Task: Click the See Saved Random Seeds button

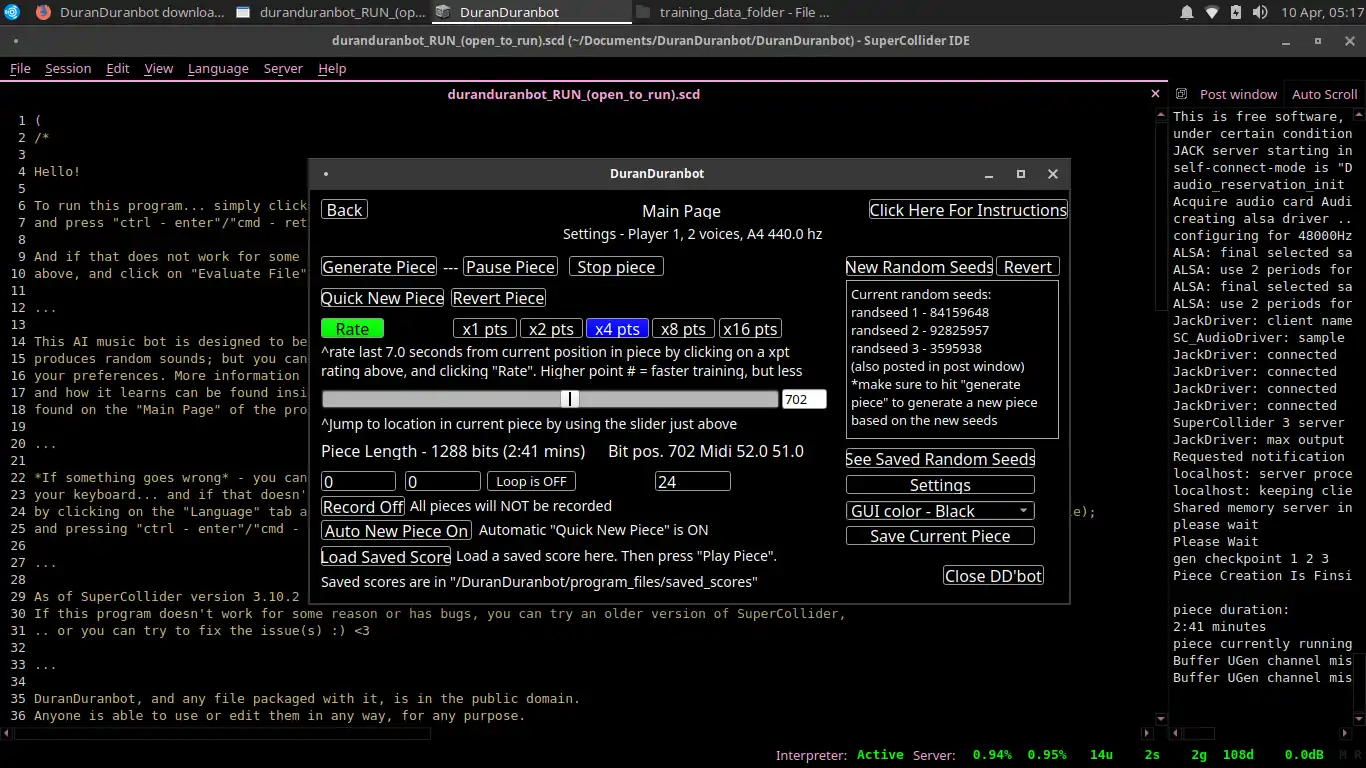Action: point(940,459)
